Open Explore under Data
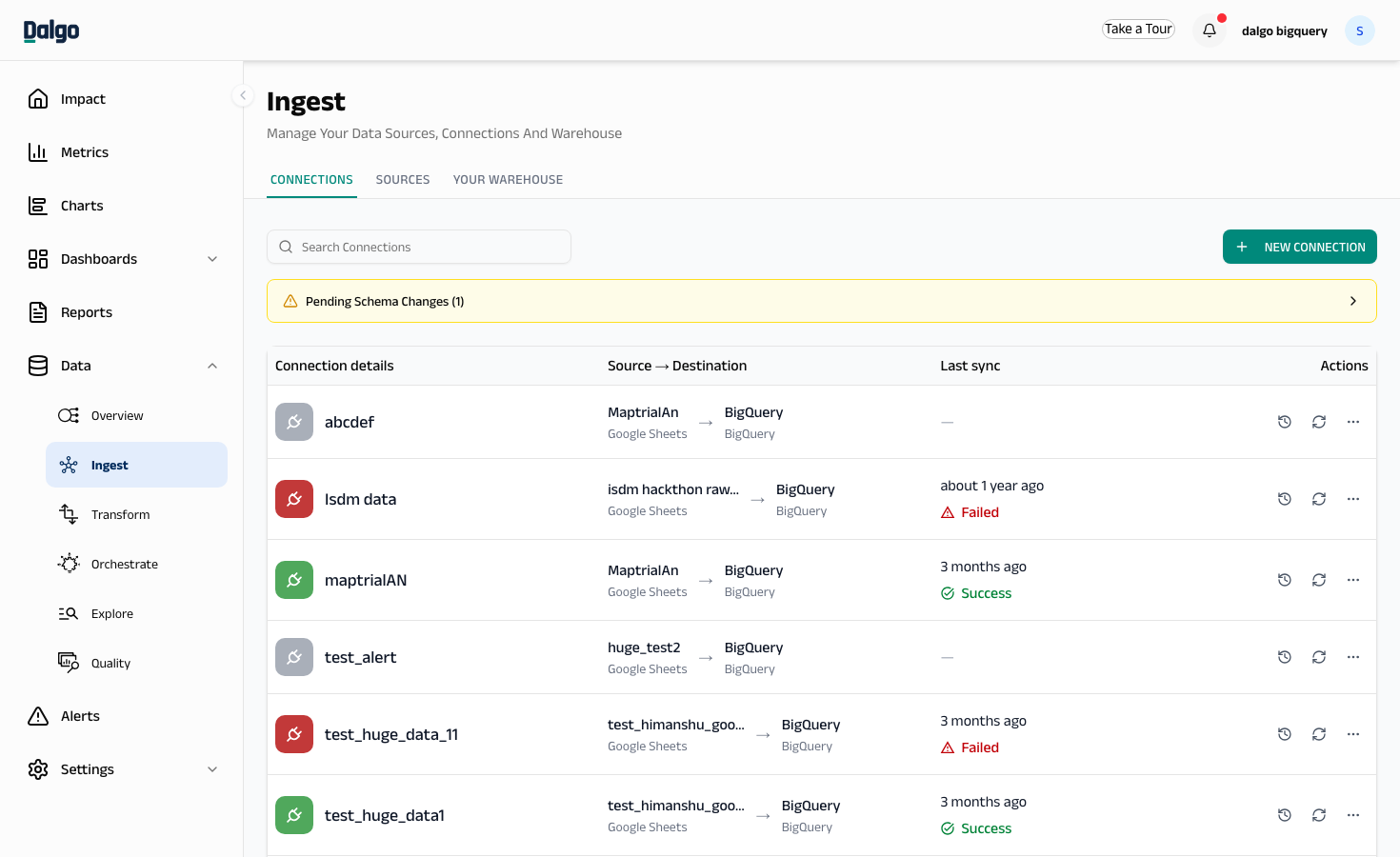 click(136, 613)
